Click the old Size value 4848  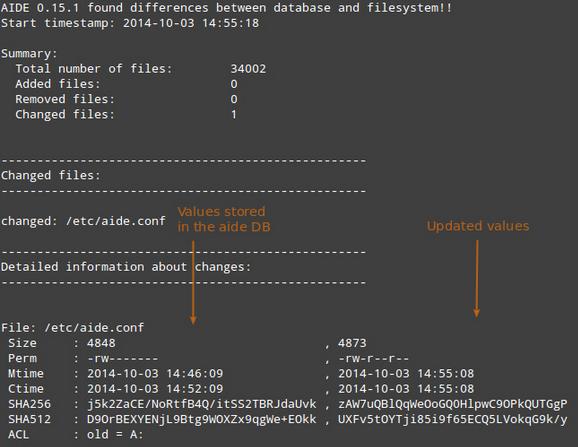101,343
